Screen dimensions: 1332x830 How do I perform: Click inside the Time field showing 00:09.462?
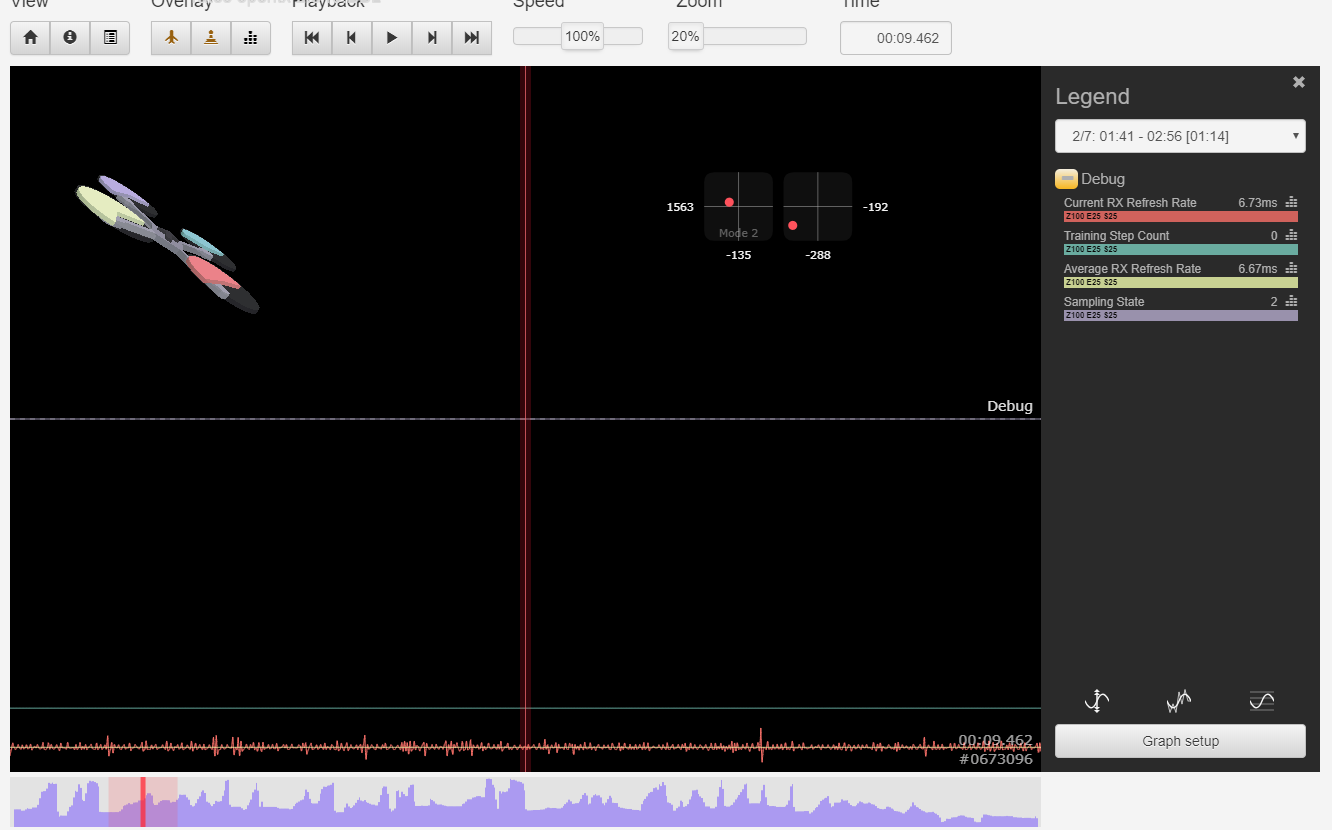click(x=895, y=38)
